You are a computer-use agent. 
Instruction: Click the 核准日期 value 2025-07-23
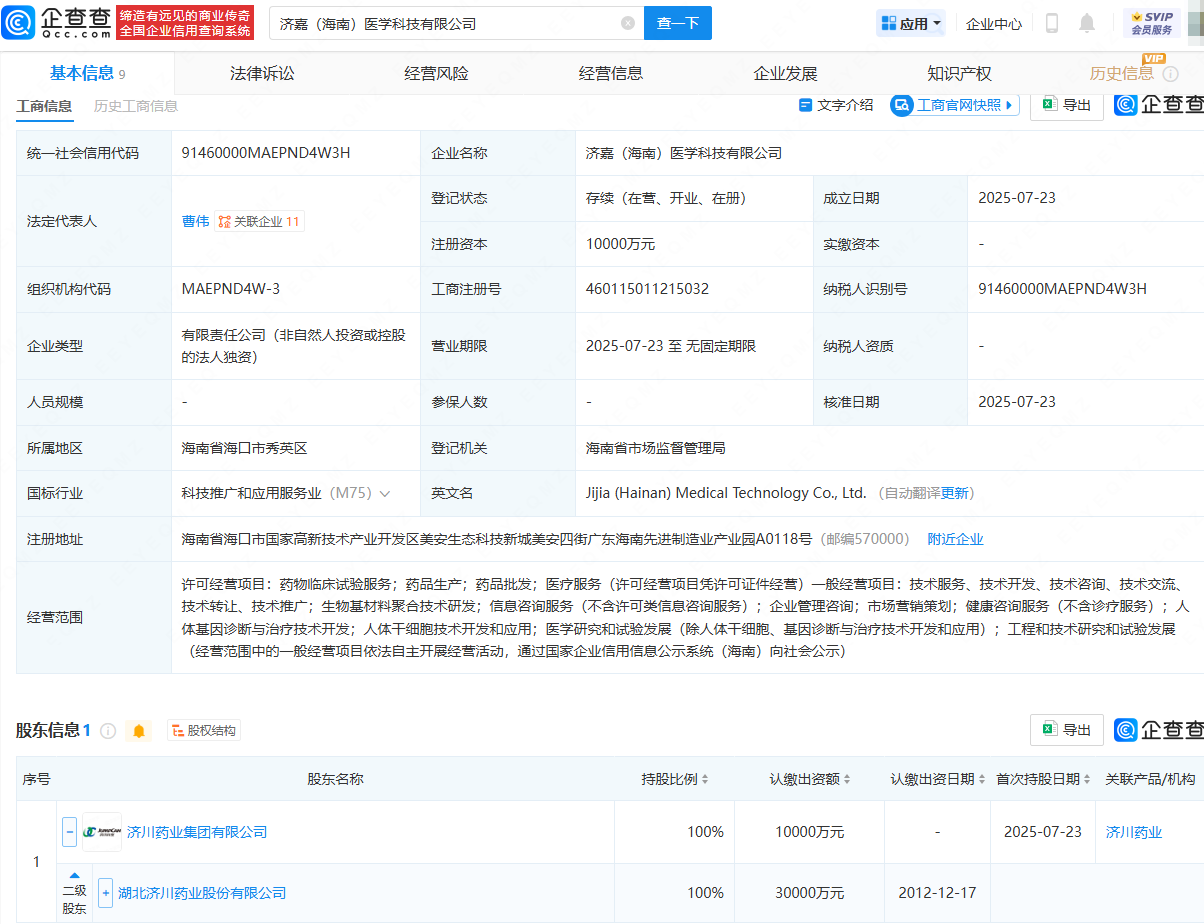click(x=1017, y=402)
